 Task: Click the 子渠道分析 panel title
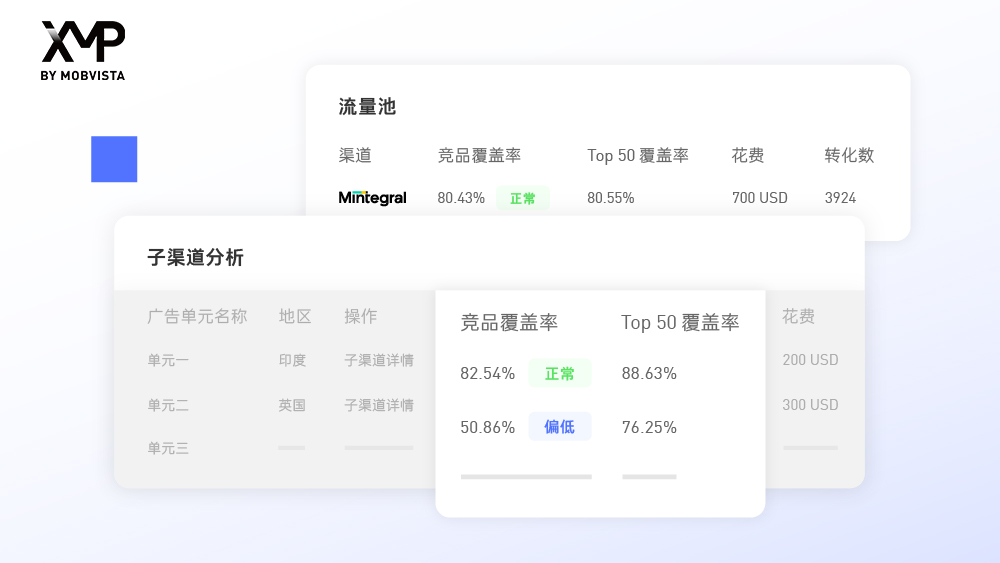click(x=196, y=258)
